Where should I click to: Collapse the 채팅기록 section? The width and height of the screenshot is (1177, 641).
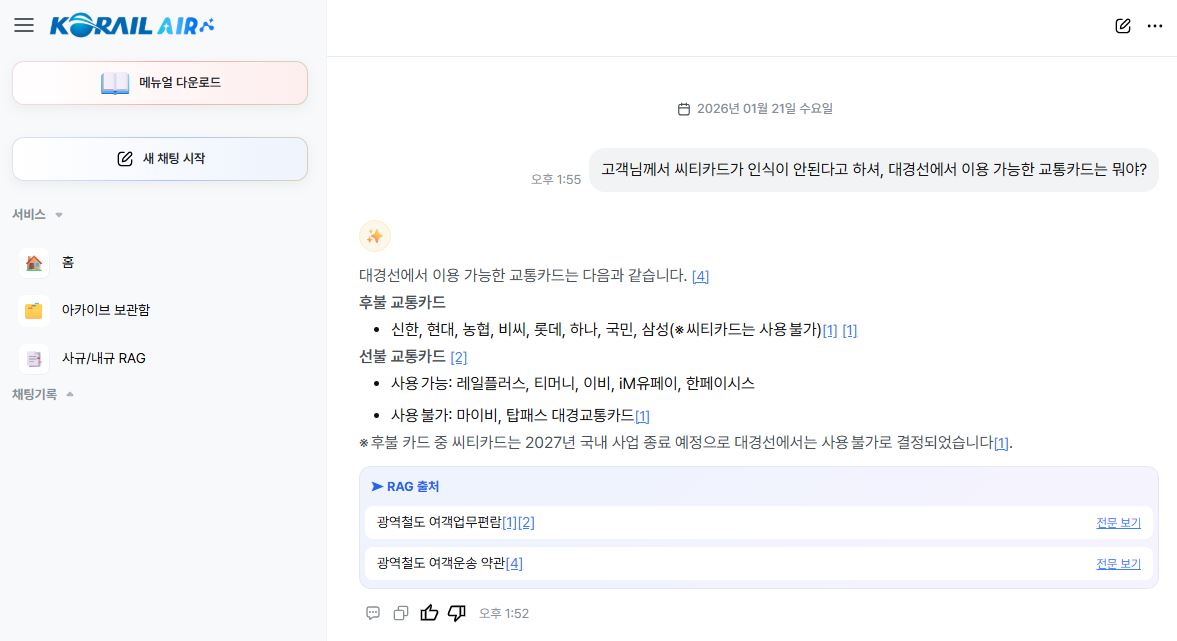tap(69, 394)
